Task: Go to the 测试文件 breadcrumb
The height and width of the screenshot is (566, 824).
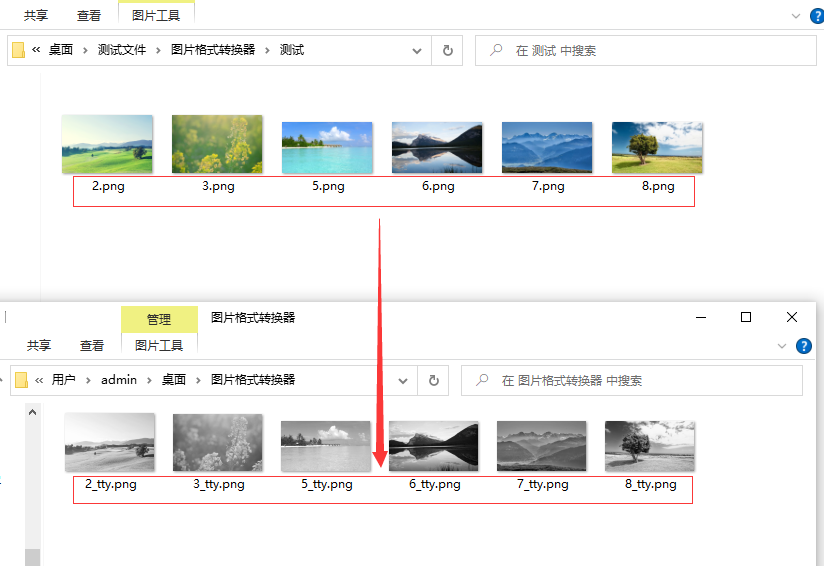Action: click(x=122, y=50)
